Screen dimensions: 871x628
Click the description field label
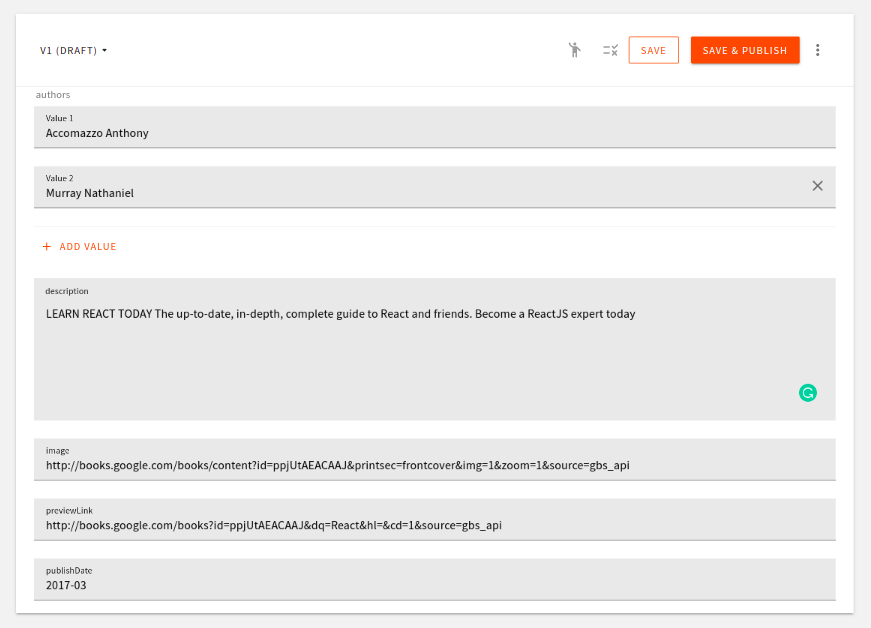coord(66,291)
